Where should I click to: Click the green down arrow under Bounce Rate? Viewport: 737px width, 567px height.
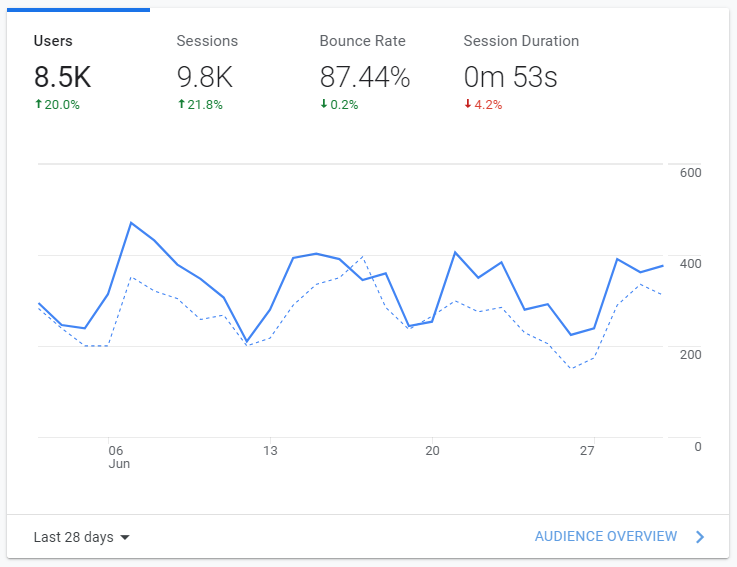[324, 104]
